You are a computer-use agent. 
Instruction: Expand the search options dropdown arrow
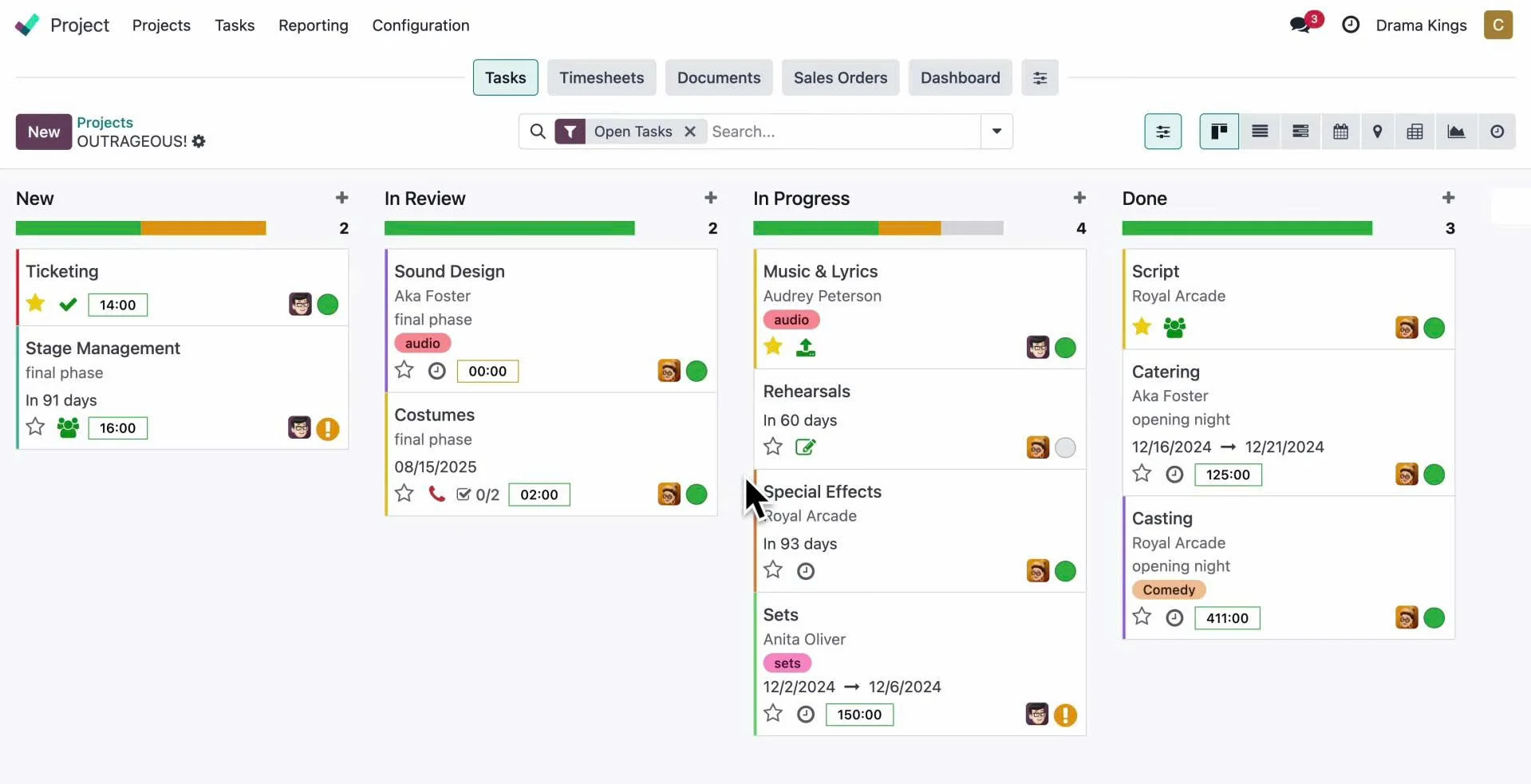(996, 132)
